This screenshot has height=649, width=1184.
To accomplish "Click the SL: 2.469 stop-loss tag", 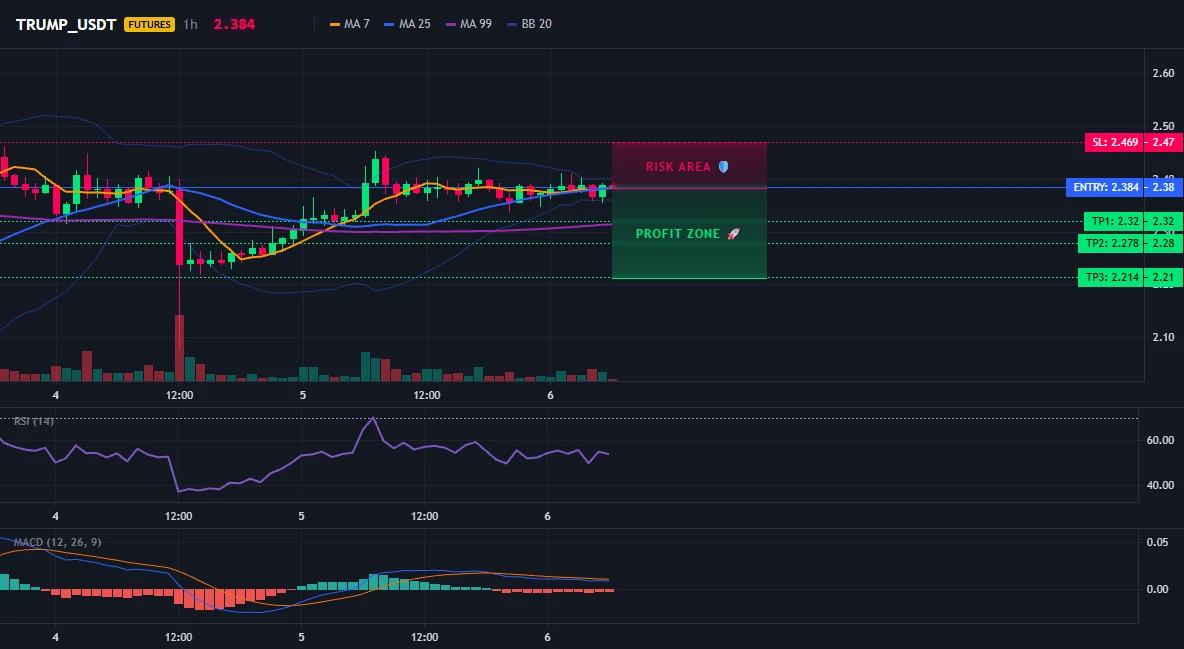I will (x=1114, y=142).
